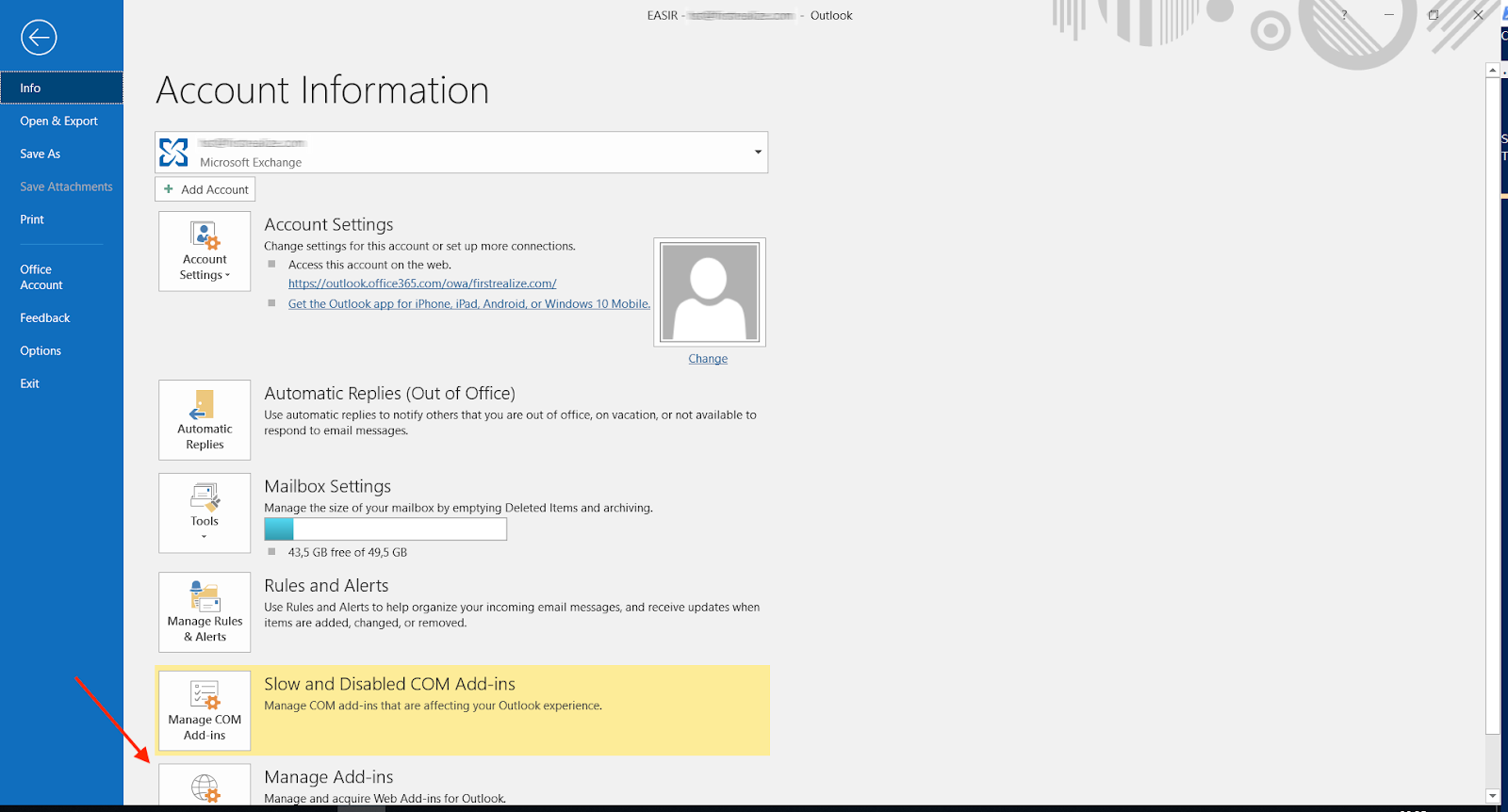The height and width of the screenshot is (812, 1508).
Task: Click the mailbox storage usage bar
Action: [x=385, y=529]
